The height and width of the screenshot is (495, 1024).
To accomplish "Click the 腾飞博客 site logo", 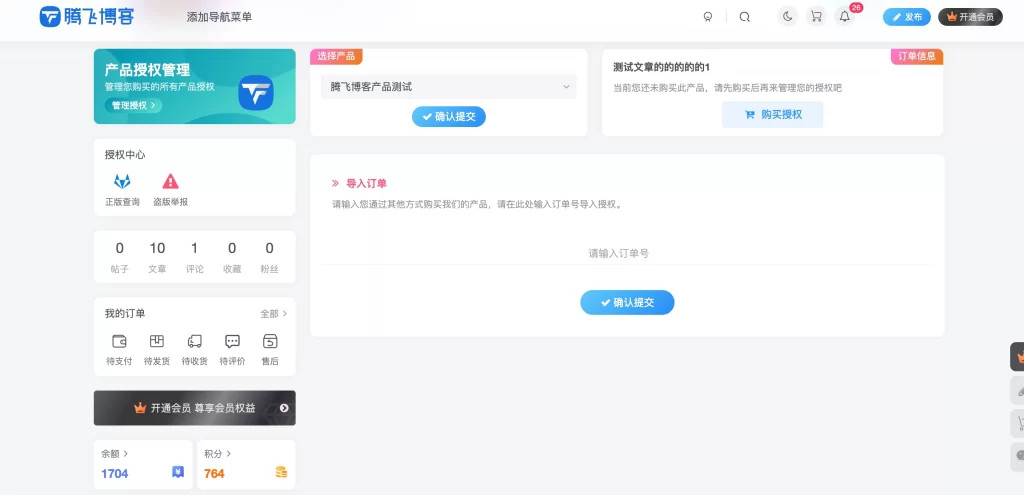I will click(88, 16).
